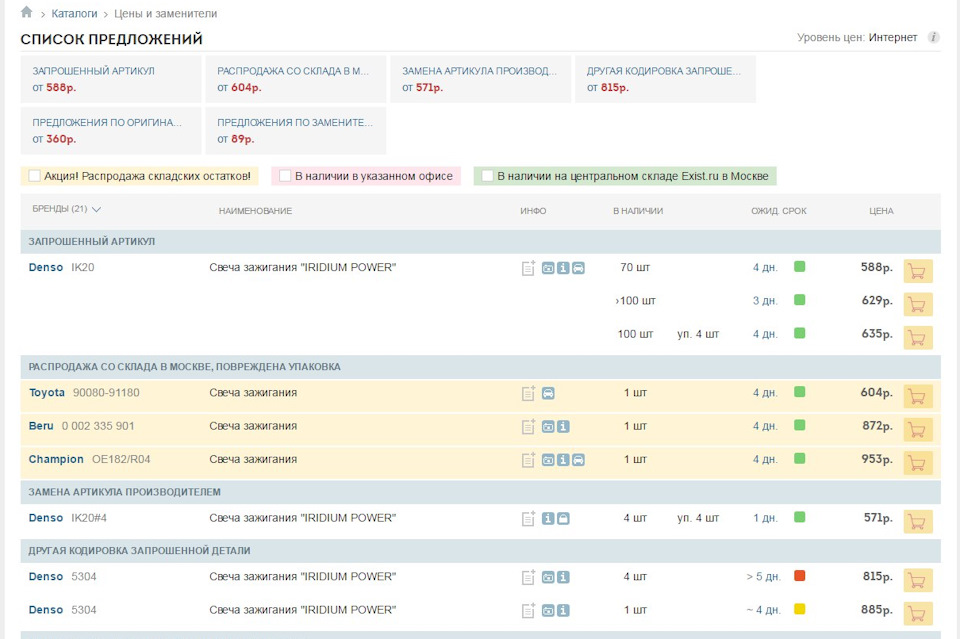
Task: Add the 629р. offer to cart
Action: click(x=918, y=304)
